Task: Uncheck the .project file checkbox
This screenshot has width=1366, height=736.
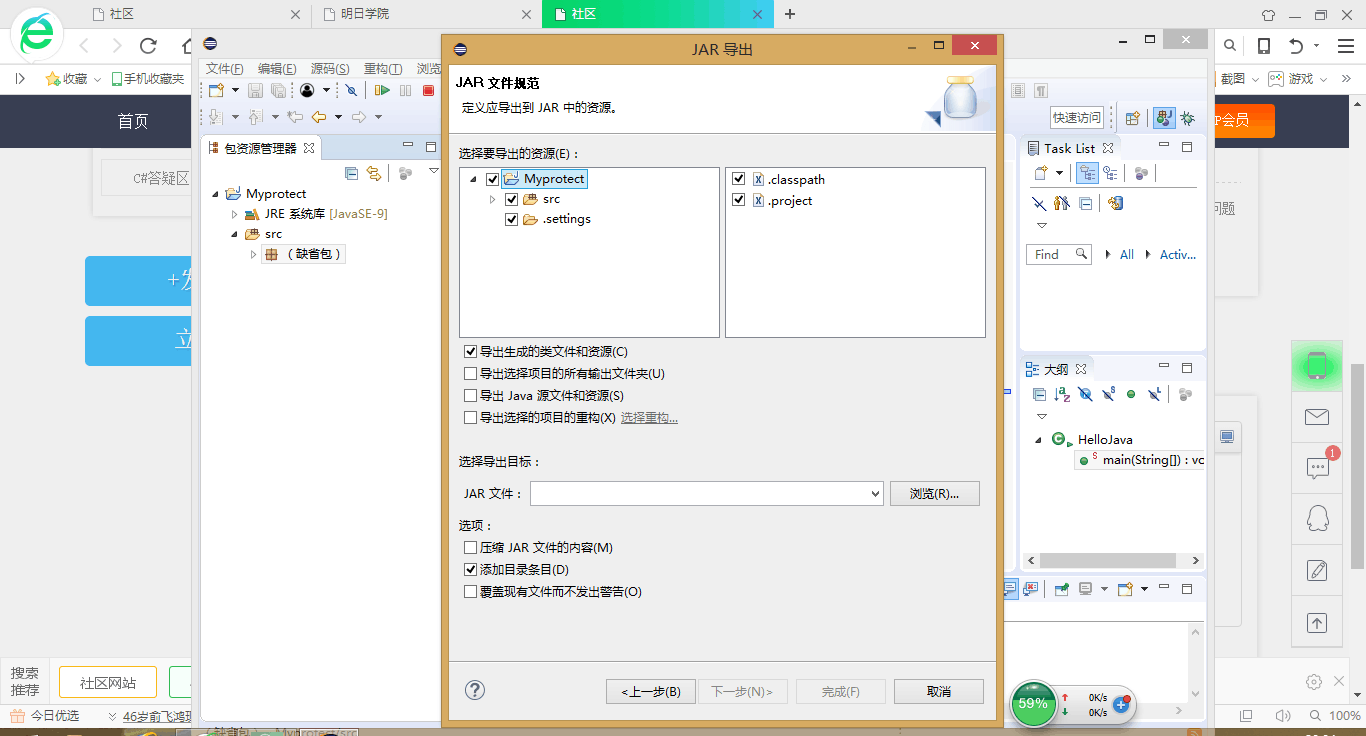Action: pyautogui.click(x=738, y=200)
